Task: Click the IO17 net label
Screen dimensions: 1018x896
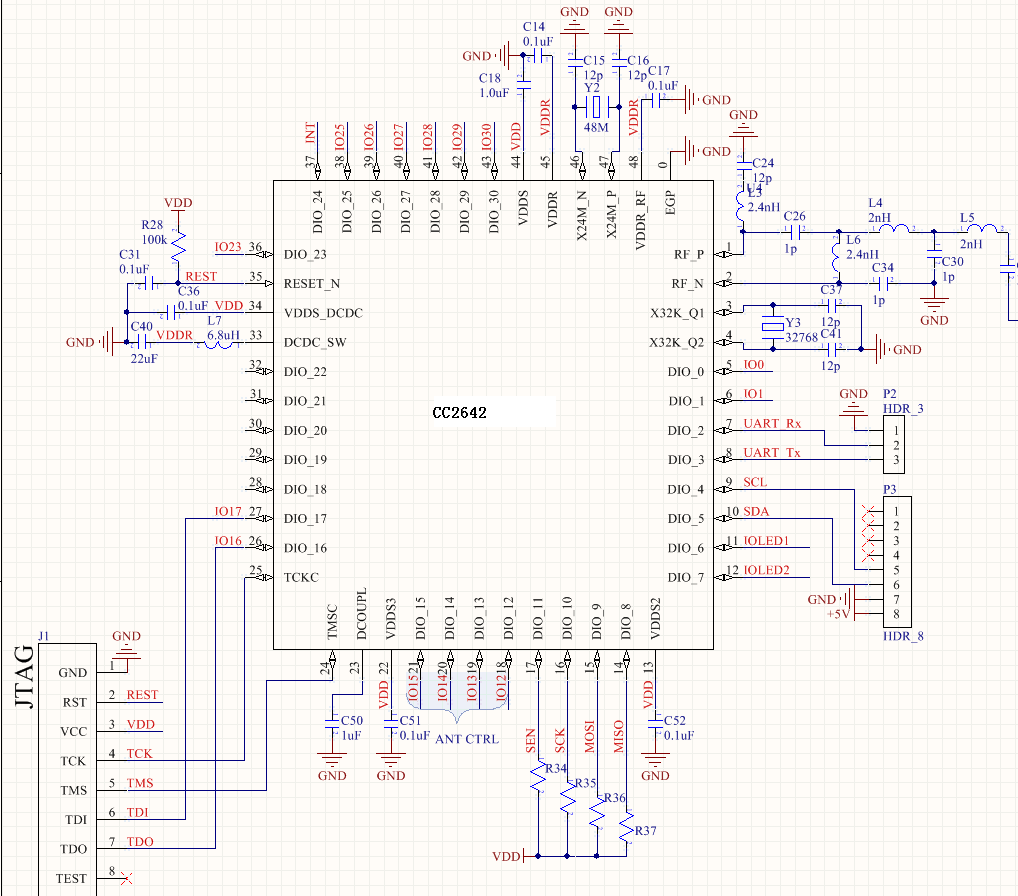Action: pyautogui.click(x=228, y=512)
